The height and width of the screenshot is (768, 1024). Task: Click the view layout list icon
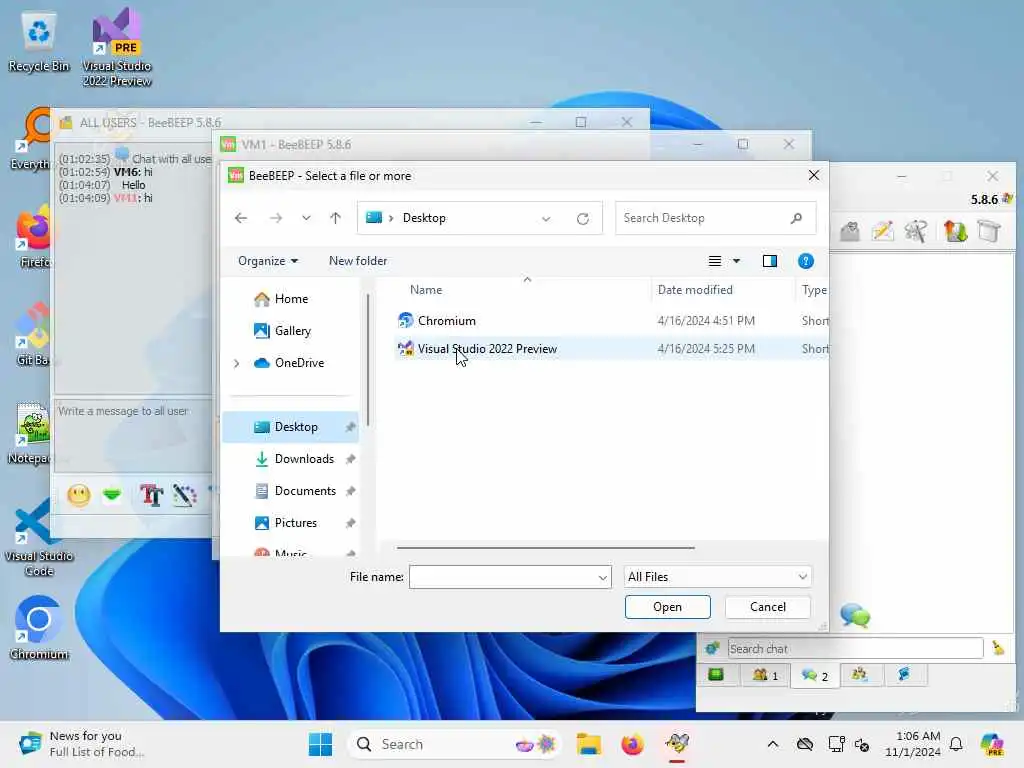click(715, 261)
